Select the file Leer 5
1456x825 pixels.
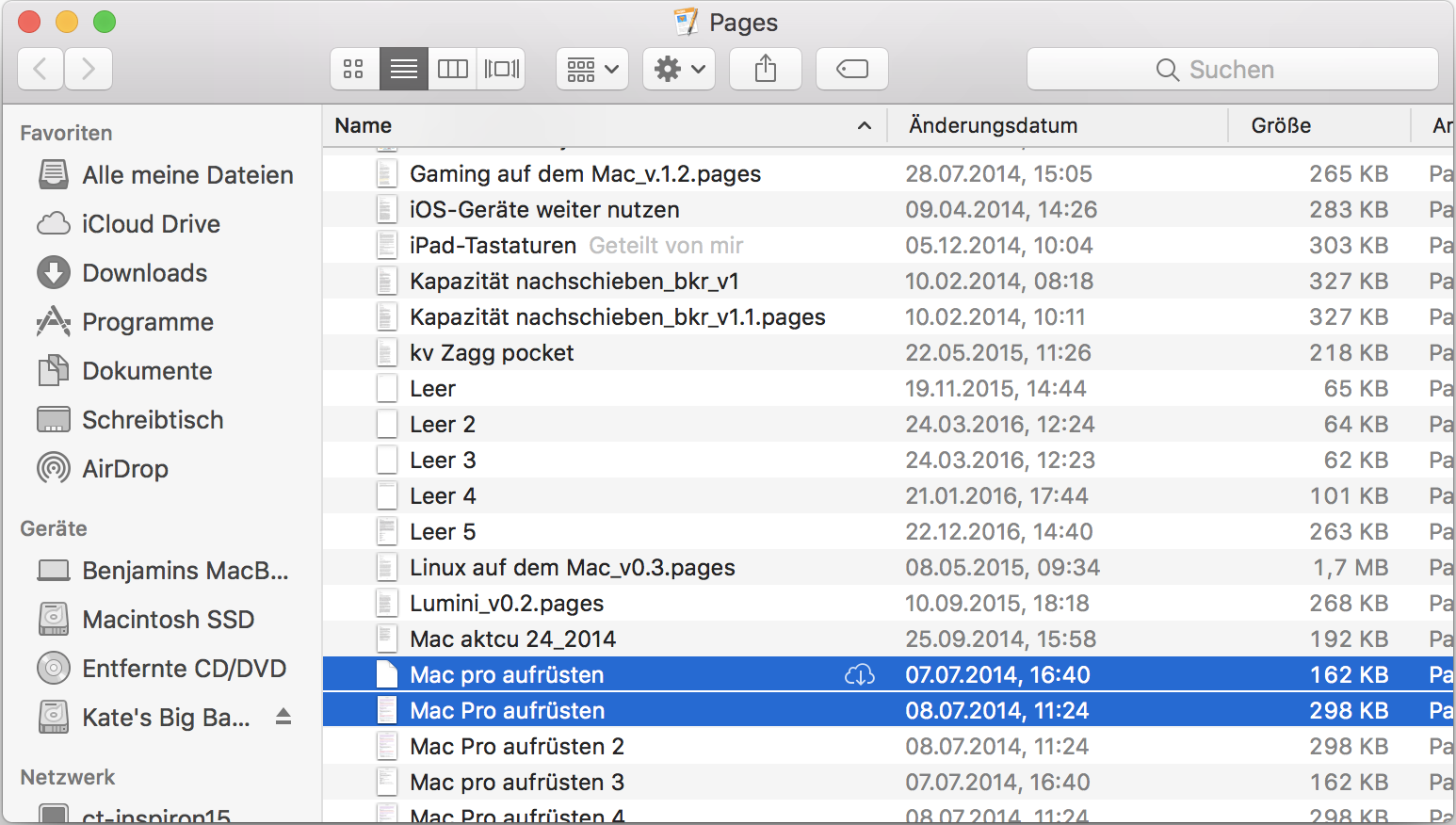(443, 532)
